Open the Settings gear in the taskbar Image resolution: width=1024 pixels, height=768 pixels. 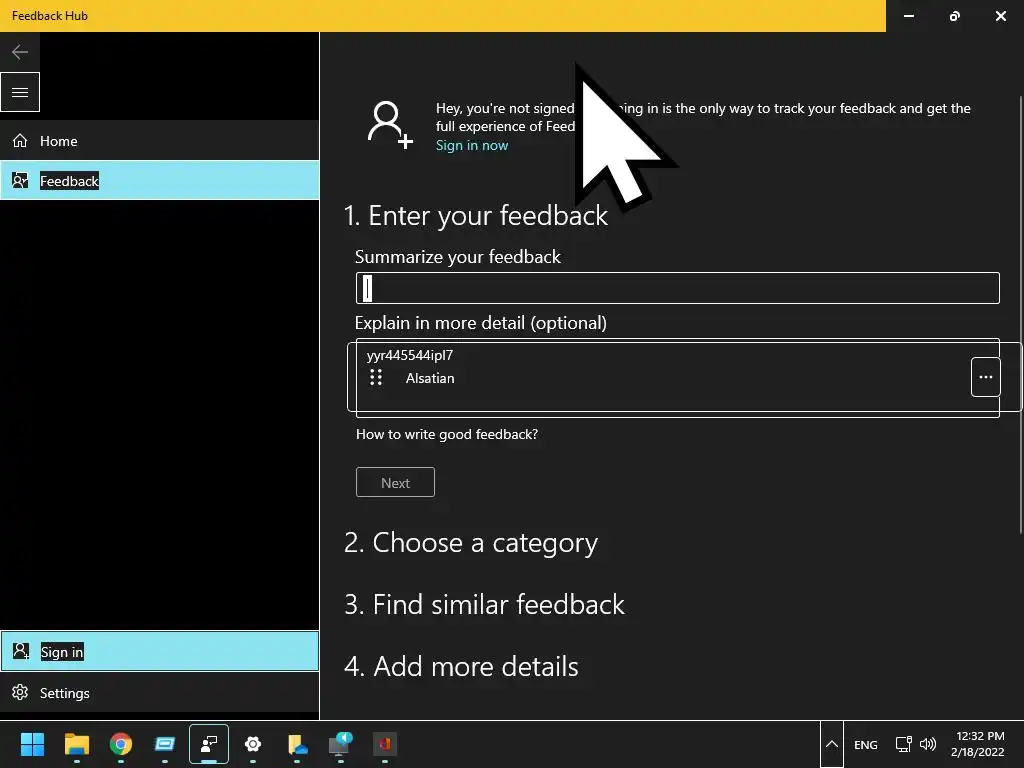(x=253, y=744)
